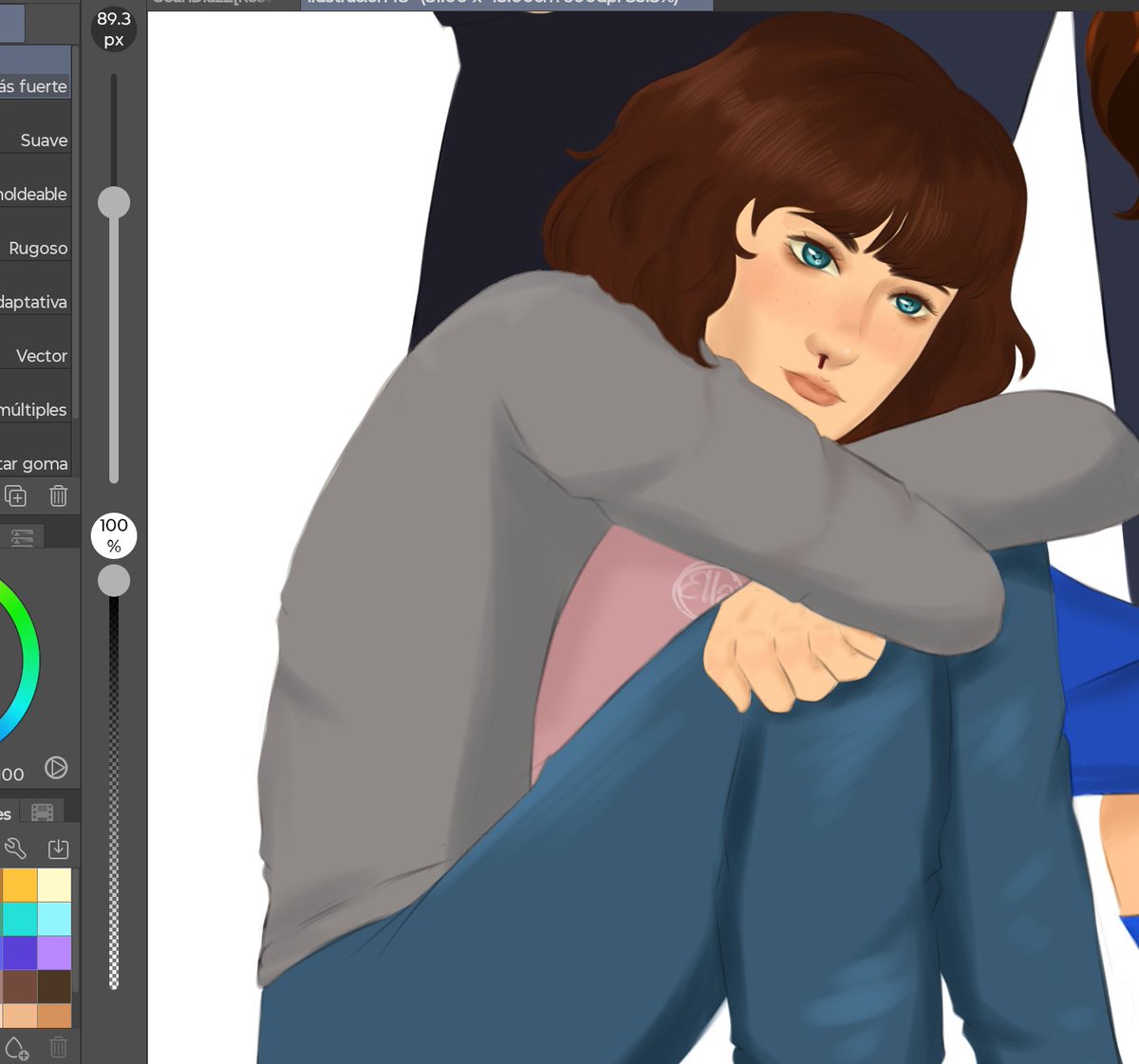1139x1064 pixels.
Task: Click the circled play arrow beside color wheel
Action: click(x=56, y=767)
